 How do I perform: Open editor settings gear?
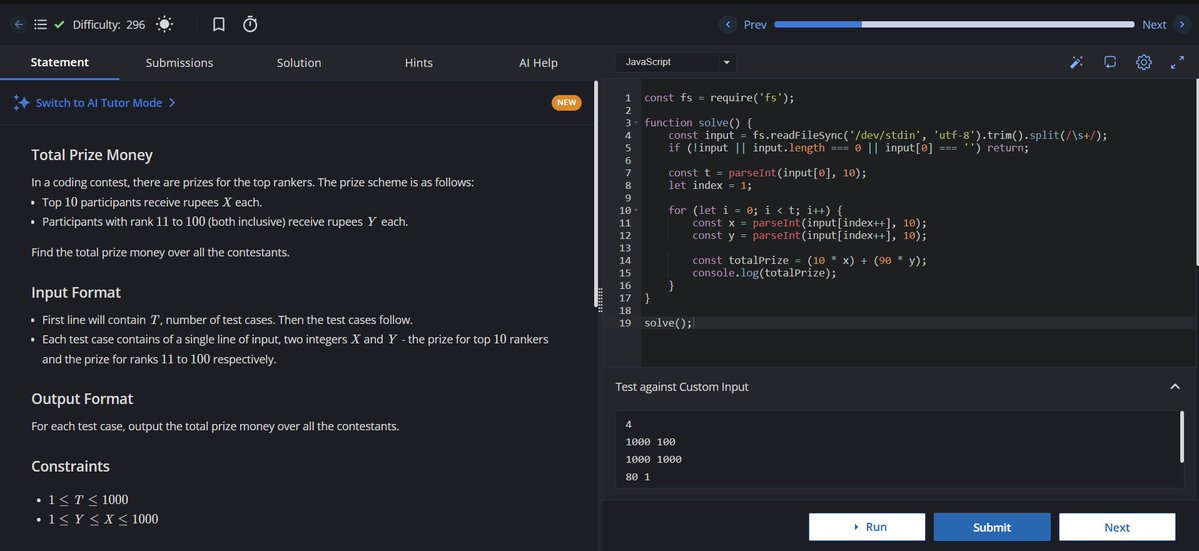1144,63
